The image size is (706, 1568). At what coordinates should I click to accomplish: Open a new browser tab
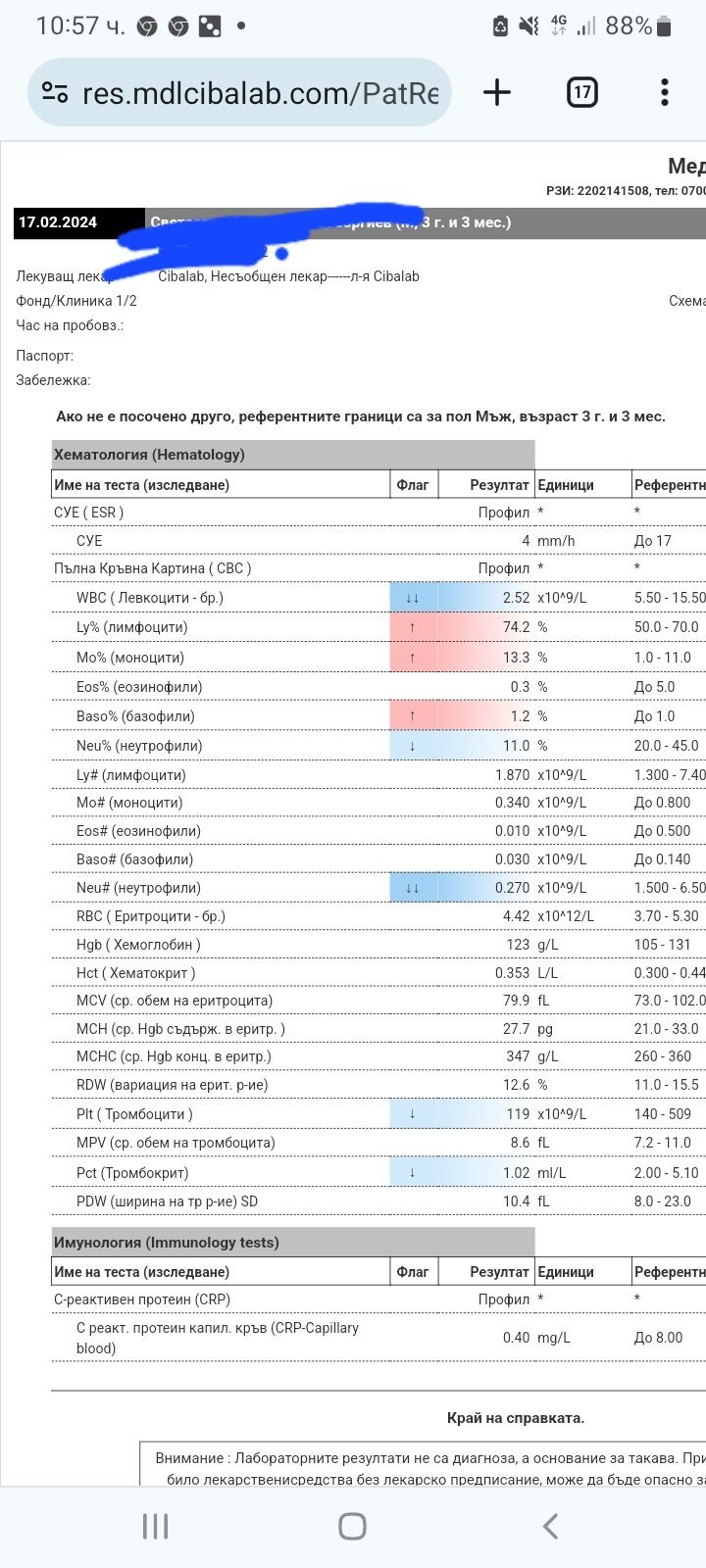497,93
